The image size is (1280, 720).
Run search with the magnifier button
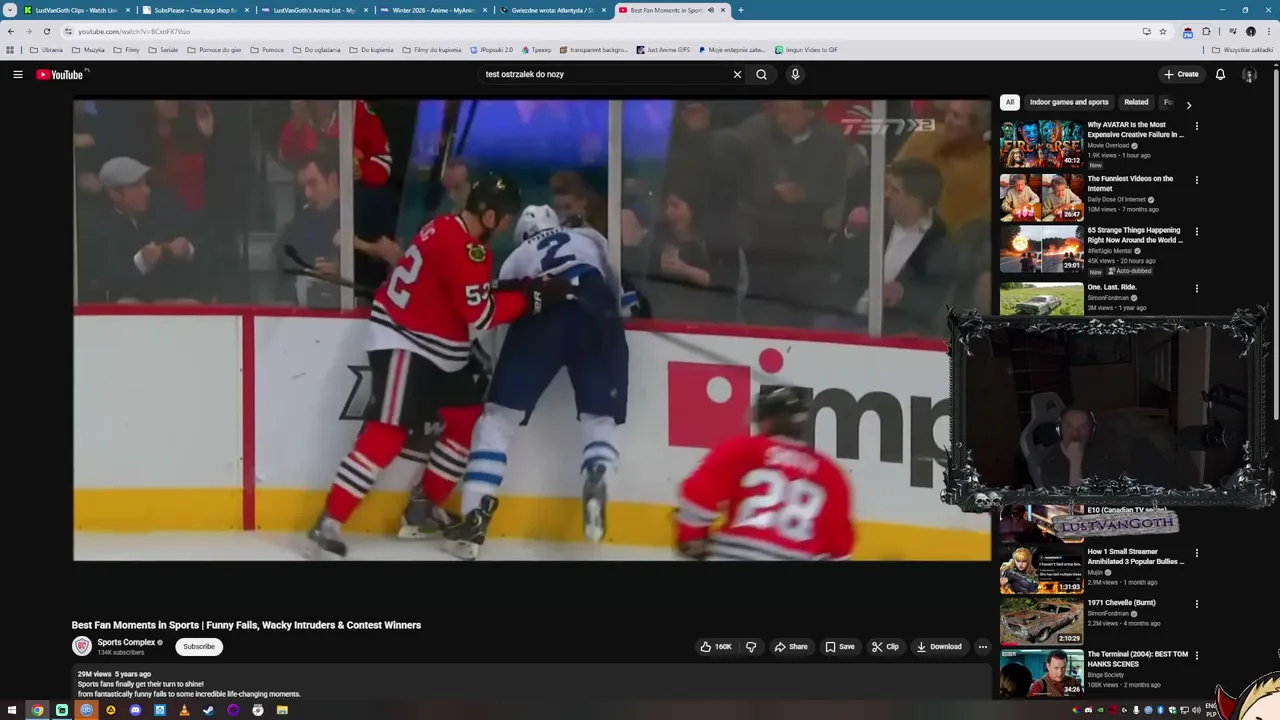[762, 74]
